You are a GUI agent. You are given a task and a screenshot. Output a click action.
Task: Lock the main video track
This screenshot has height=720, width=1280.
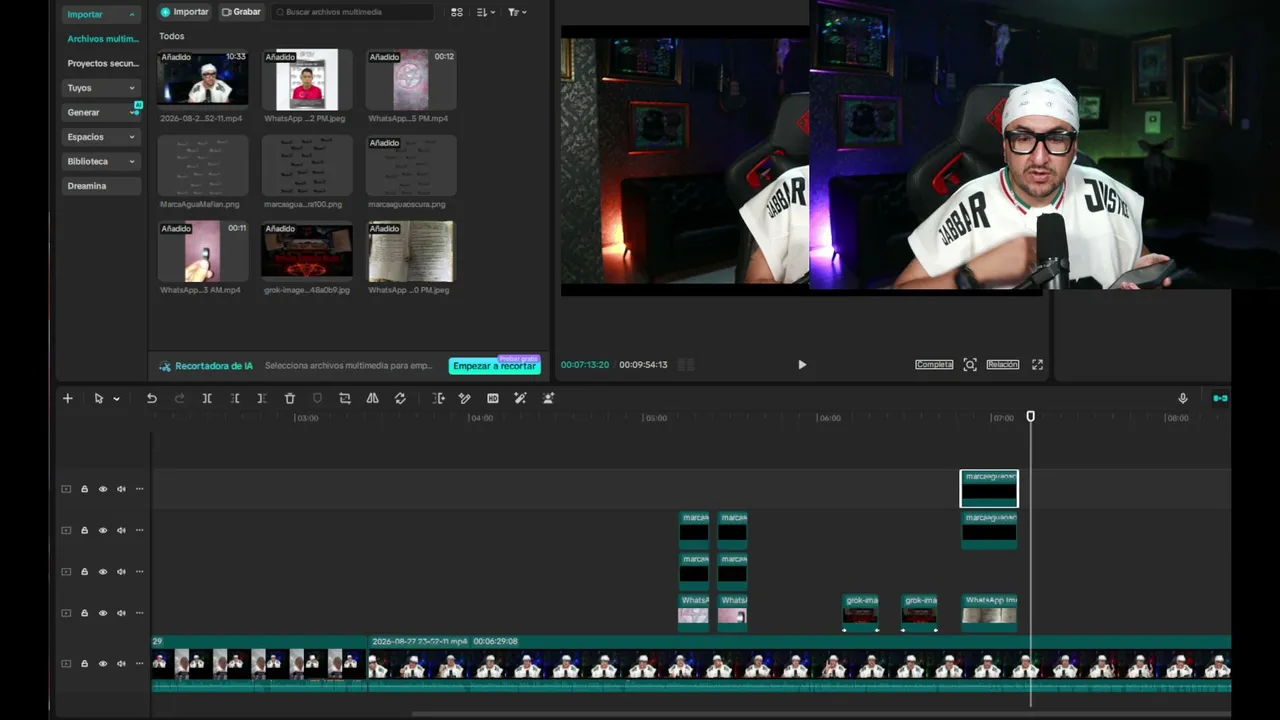coord(84,663)
